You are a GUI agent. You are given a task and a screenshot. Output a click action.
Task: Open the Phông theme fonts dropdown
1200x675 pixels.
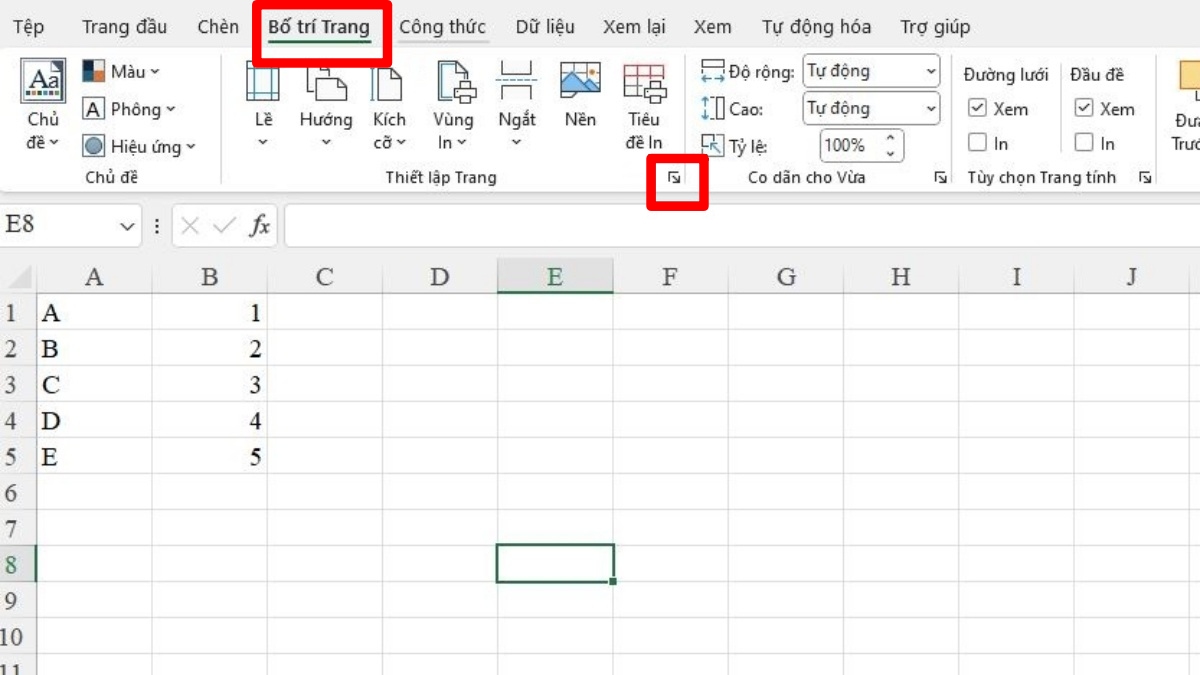point(129,109)
